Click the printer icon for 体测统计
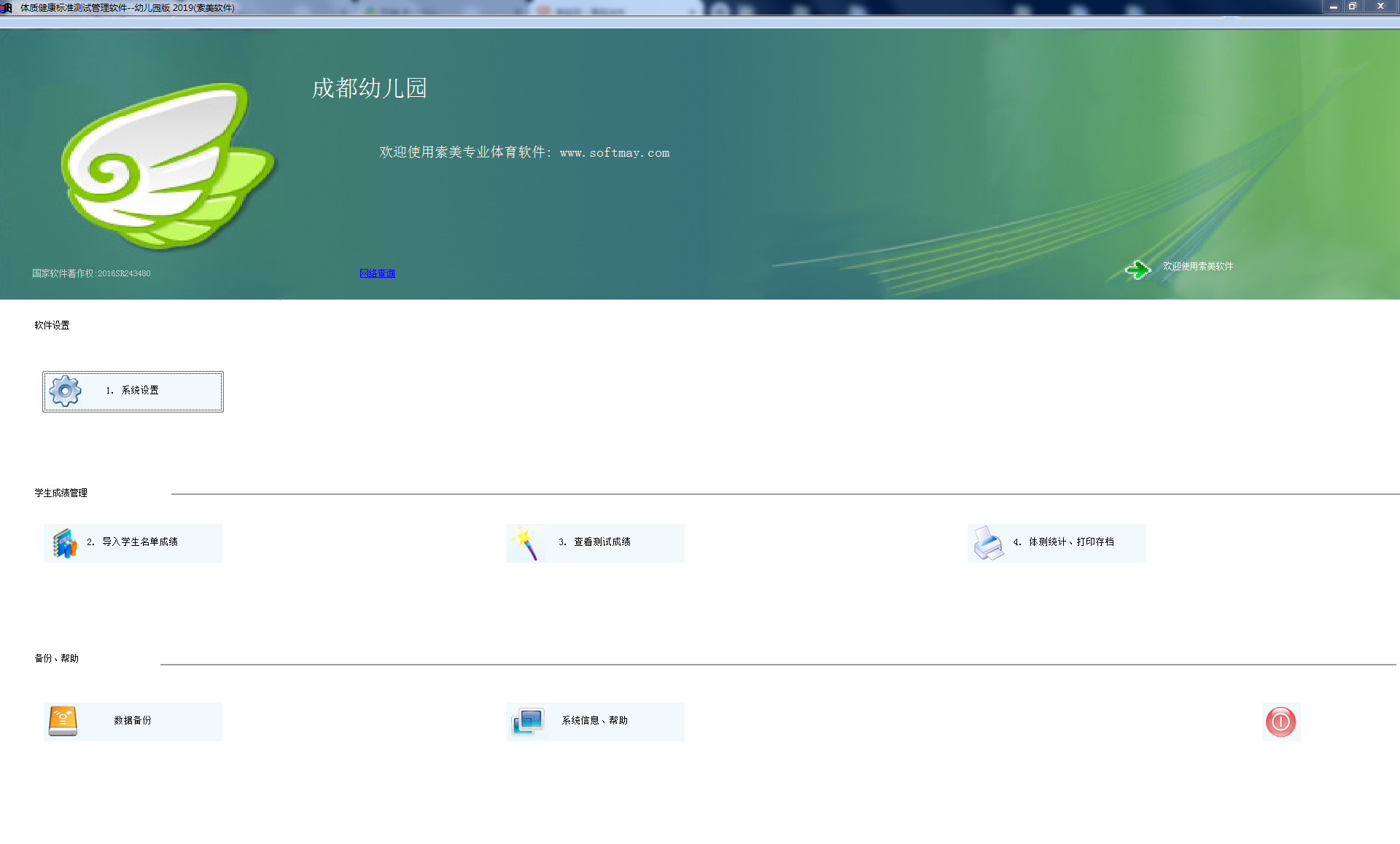The width and height of the screenshot is (1400, 844). (x=988, y=543)
